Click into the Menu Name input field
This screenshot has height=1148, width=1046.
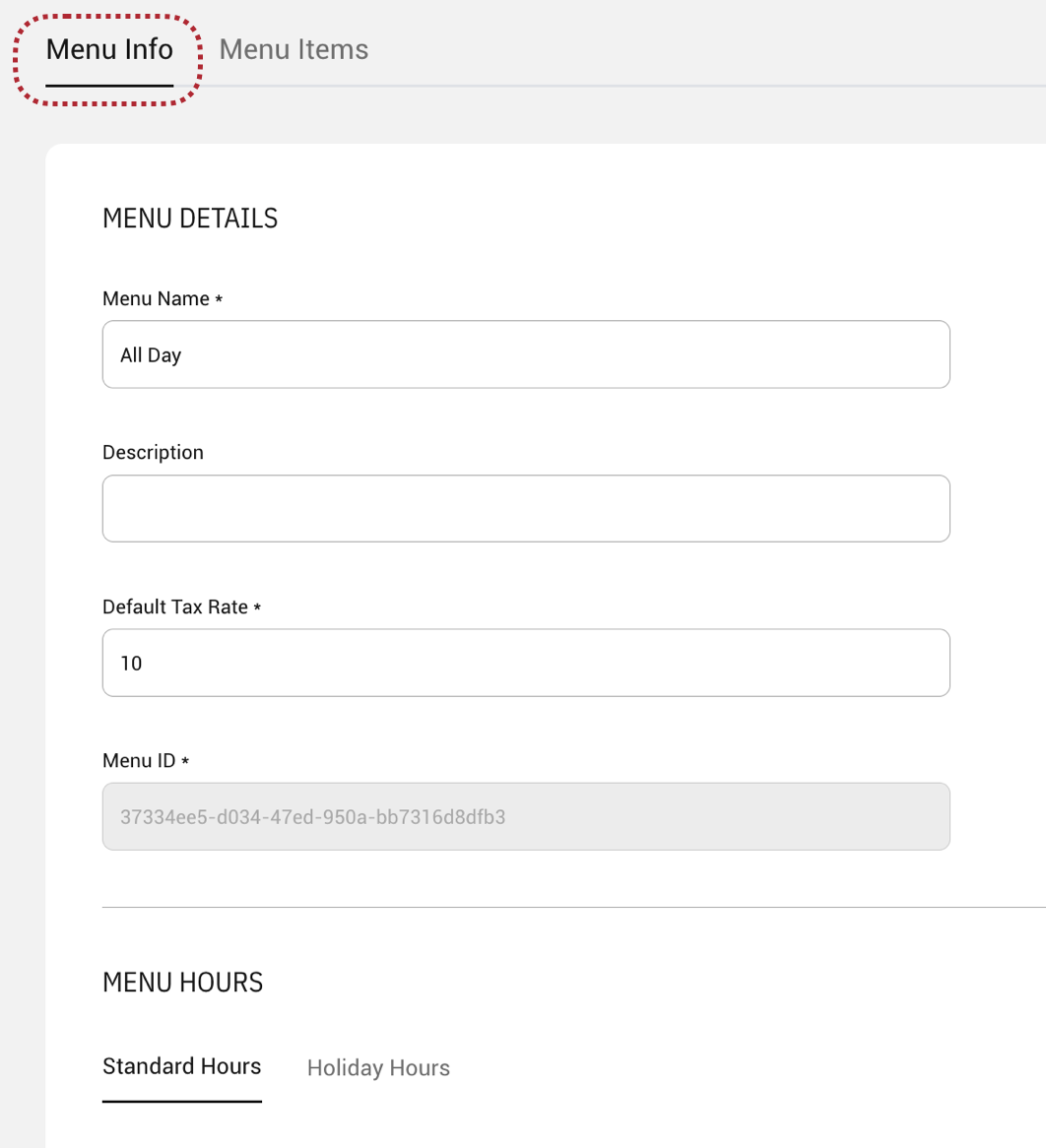point(526,354)
